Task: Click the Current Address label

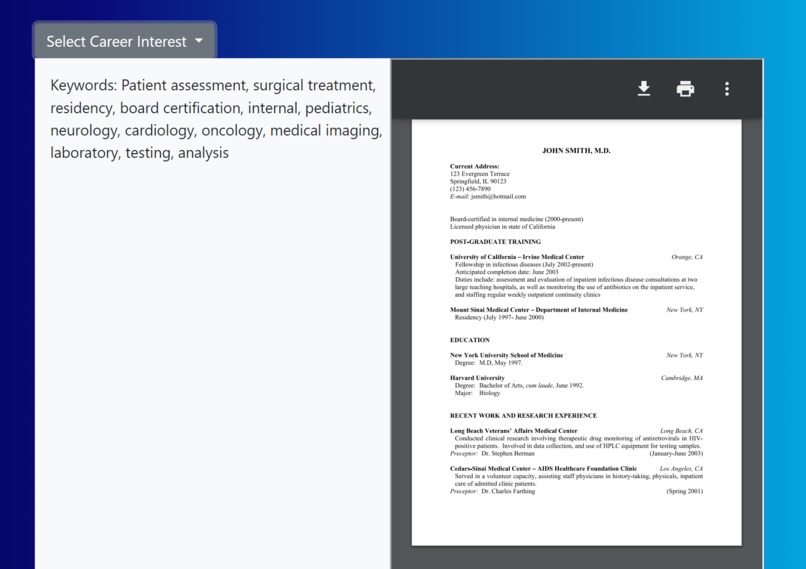Action: 474,167
